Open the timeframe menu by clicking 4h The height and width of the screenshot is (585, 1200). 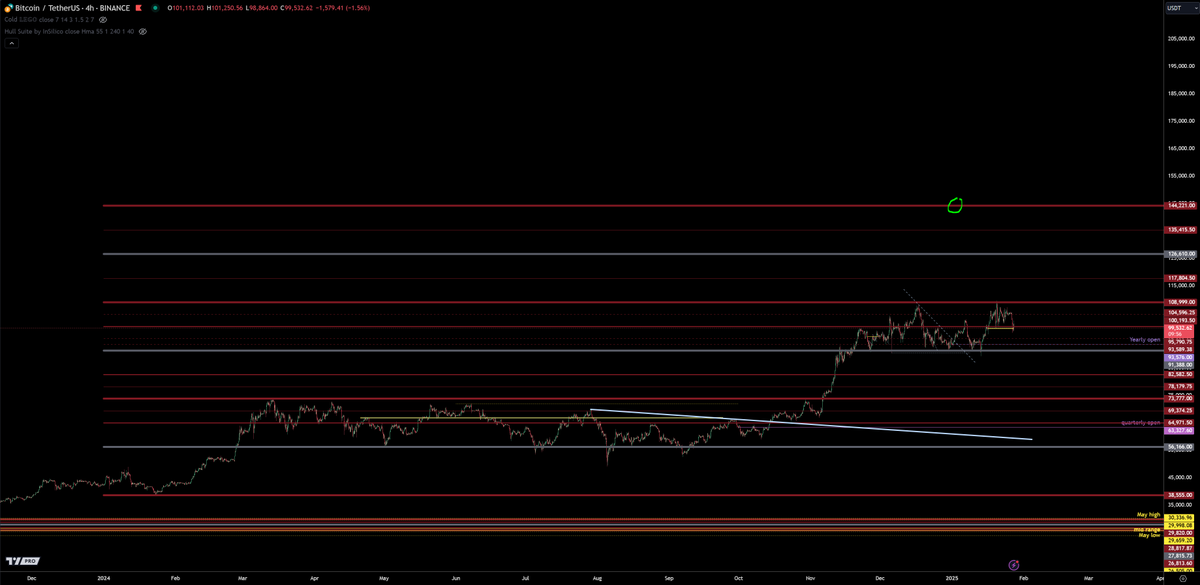(89, 7)
